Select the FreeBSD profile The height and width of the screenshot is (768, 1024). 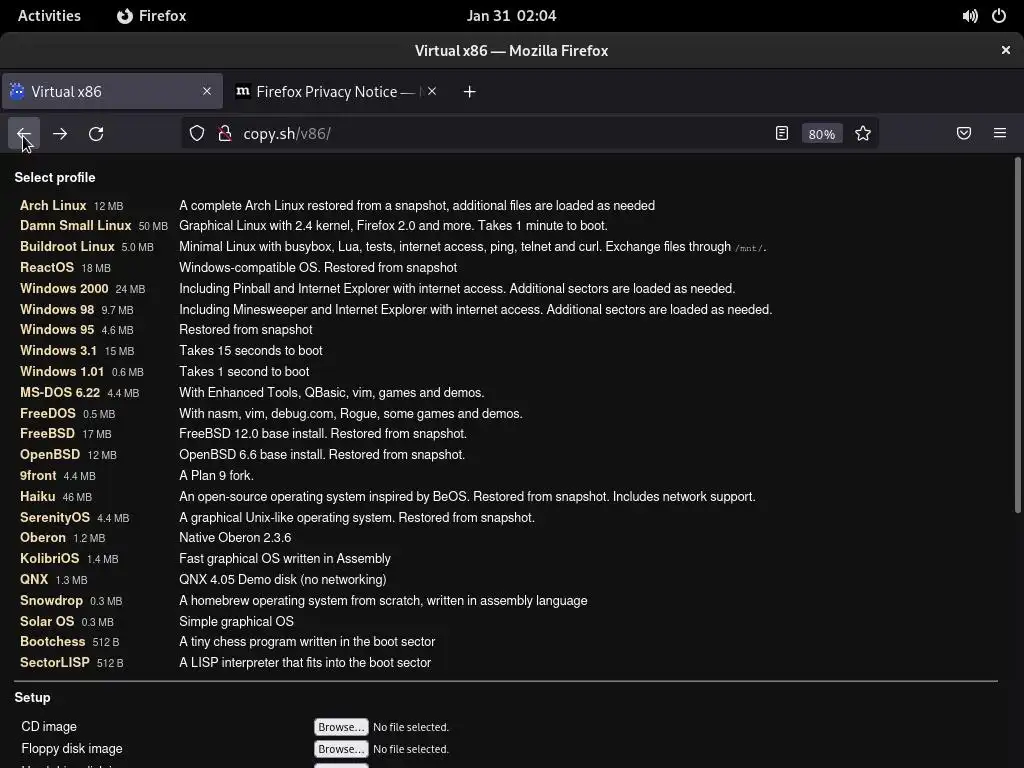(x=47, y=433)
